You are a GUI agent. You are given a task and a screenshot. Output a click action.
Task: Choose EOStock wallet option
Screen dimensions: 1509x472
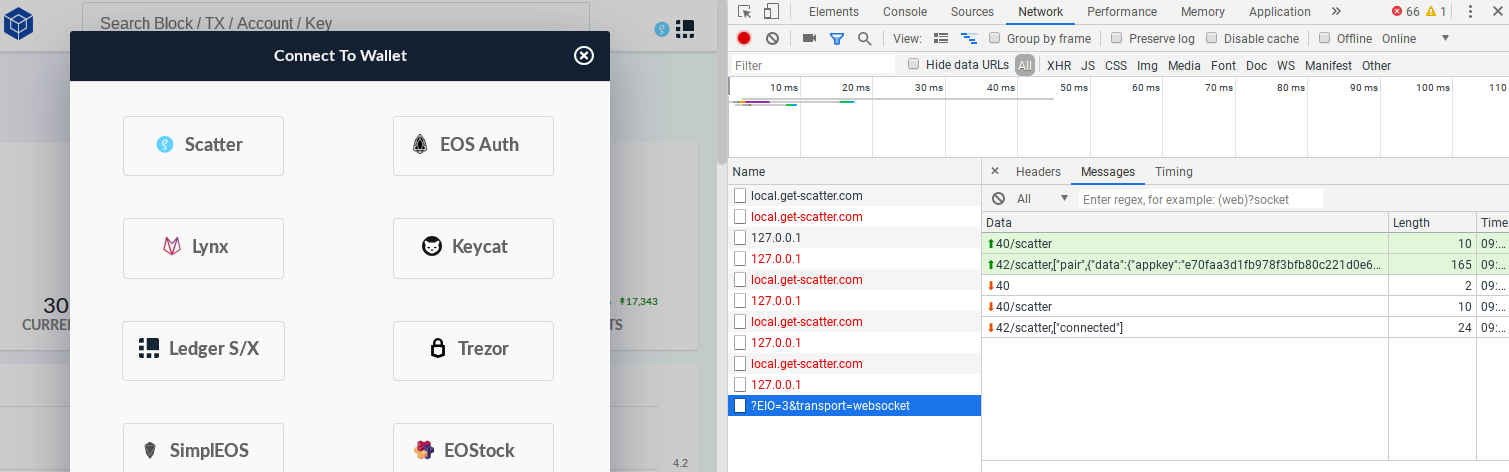coord(473,447)
